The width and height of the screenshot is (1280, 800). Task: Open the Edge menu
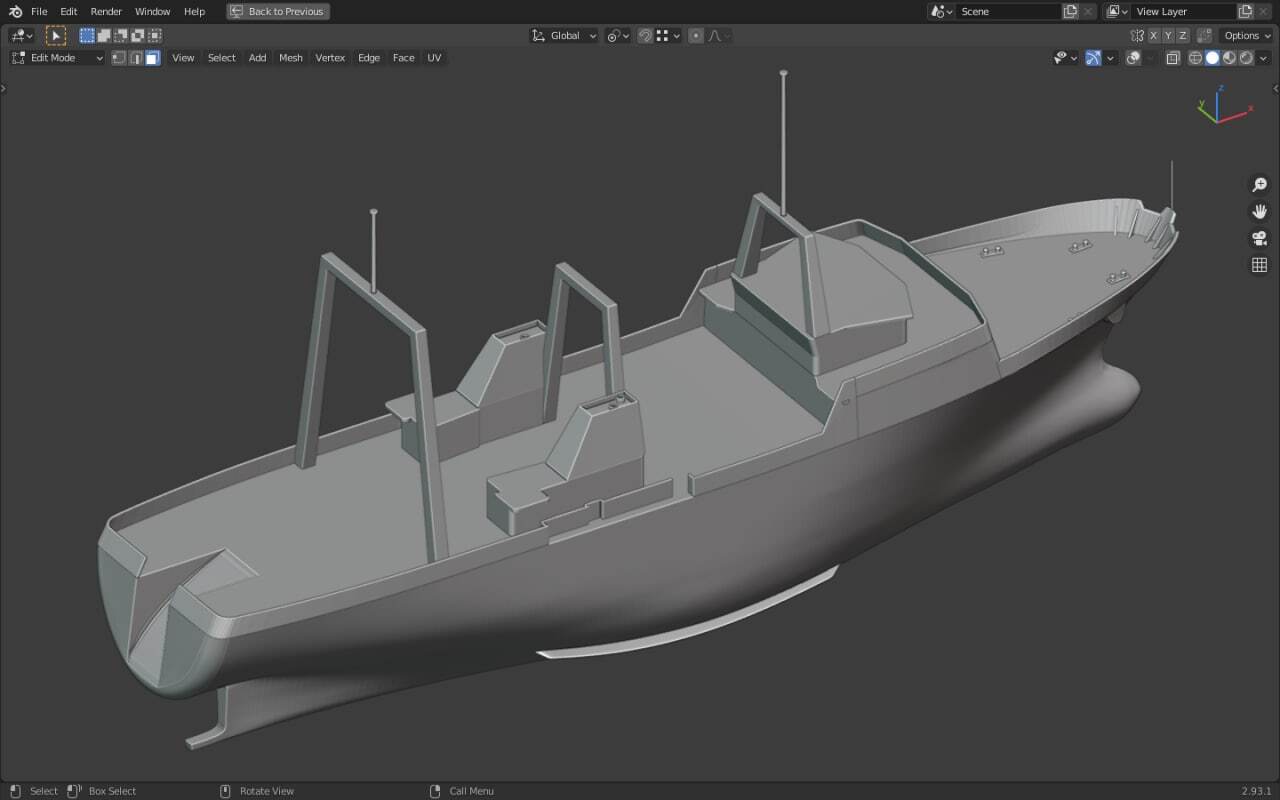coord(369,58)
